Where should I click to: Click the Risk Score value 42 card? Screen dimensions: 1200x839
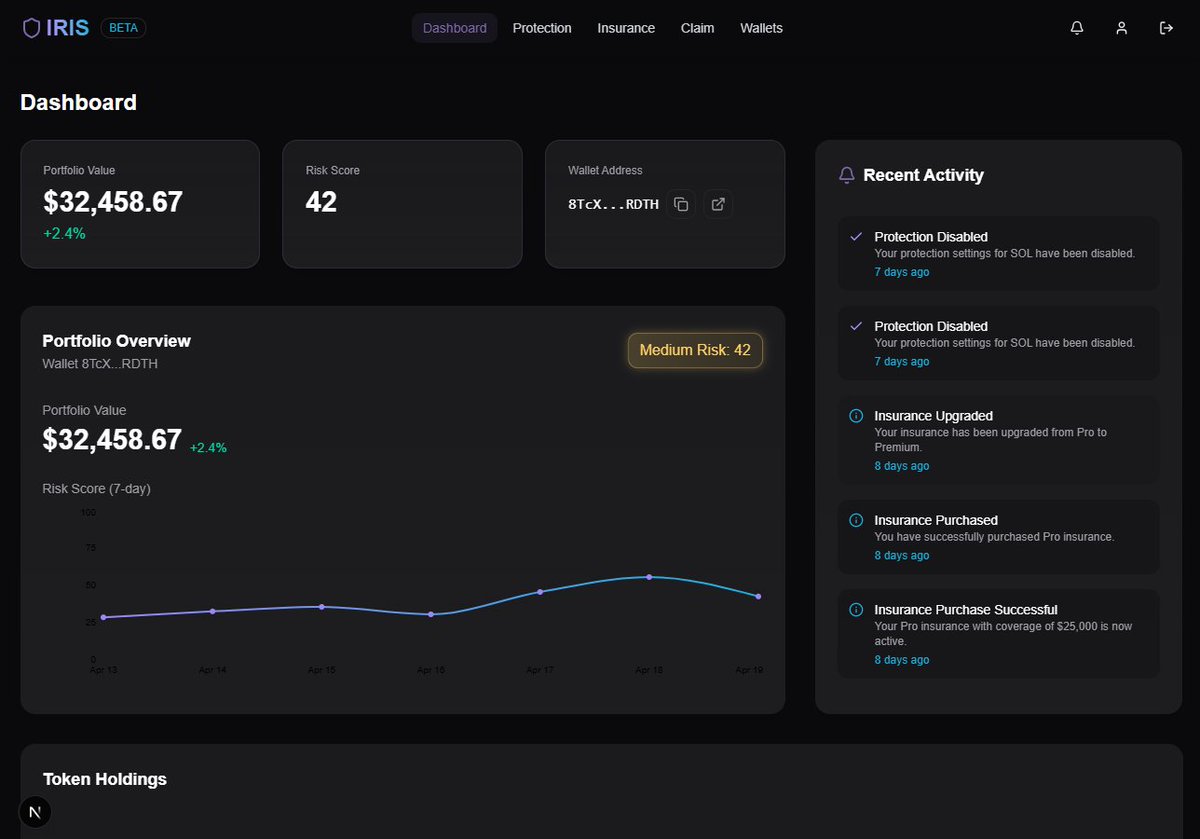(x=402, y=204)
